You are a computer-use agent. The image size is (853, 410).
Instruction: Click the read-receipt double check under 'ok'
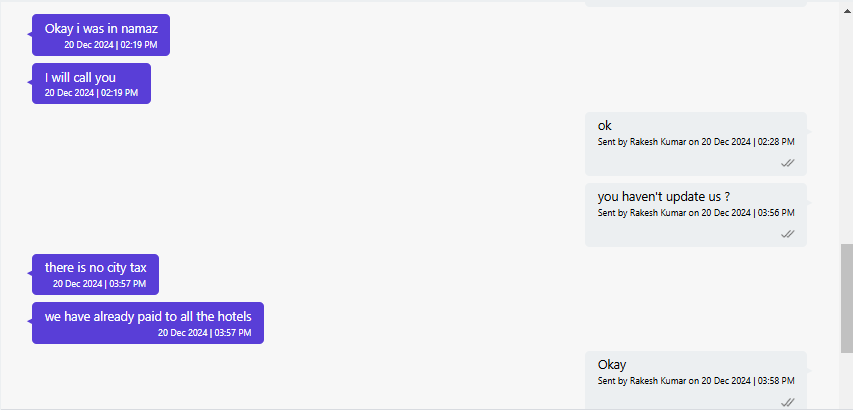point(787,163)
